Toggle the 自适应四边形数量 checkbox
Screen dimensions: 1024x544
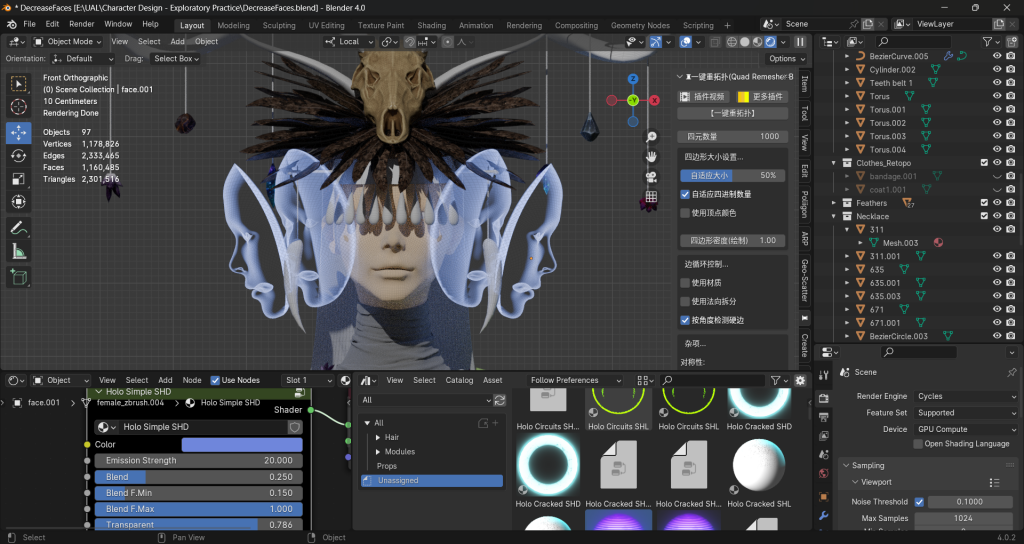click(x=685, y=194)
